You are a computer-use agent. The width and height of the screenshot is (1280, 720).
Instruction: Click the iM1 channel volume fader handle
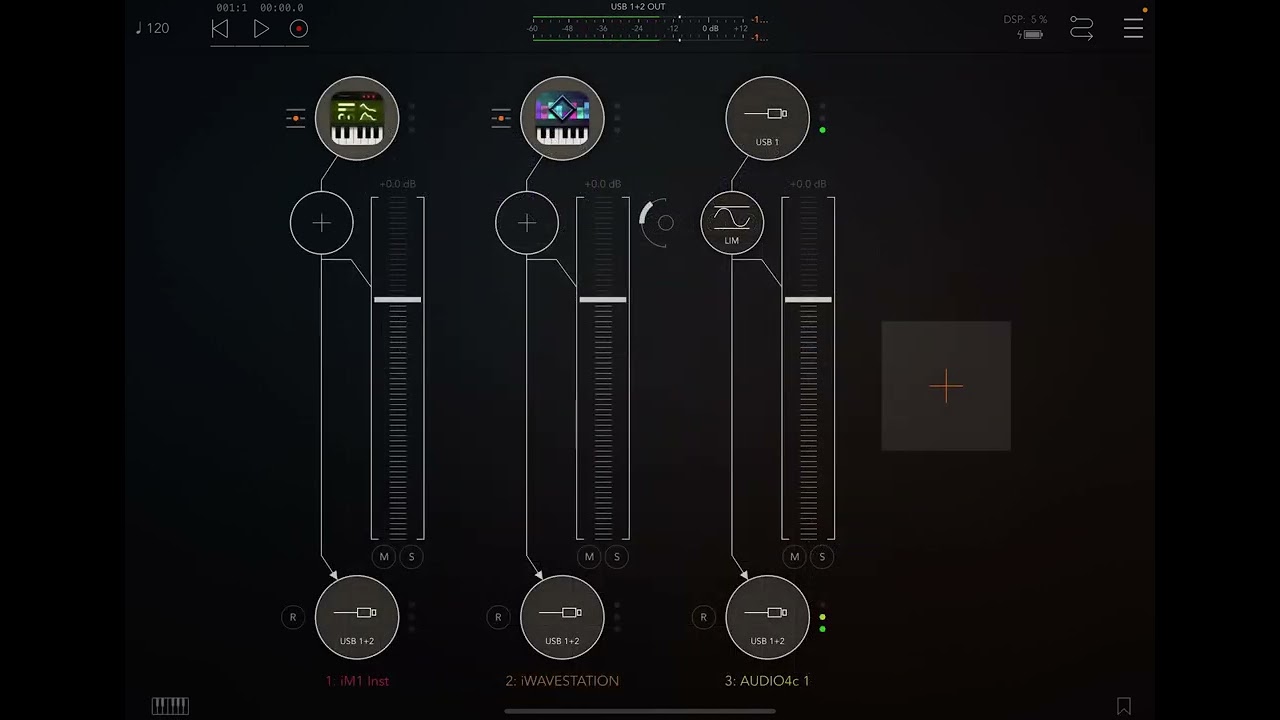pyautogui.click(x=398, y=300)
